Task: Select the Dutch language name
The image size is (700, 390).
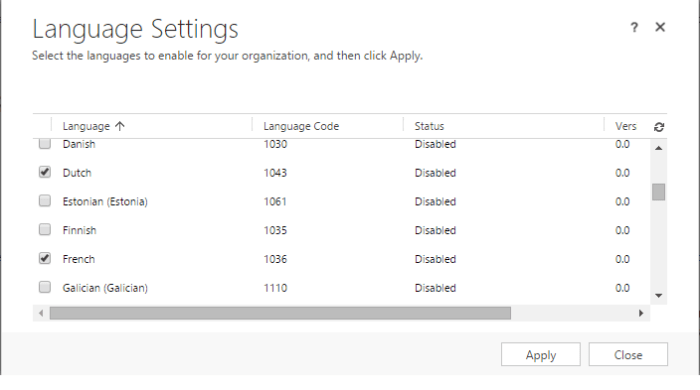Action: pos(77,173)
